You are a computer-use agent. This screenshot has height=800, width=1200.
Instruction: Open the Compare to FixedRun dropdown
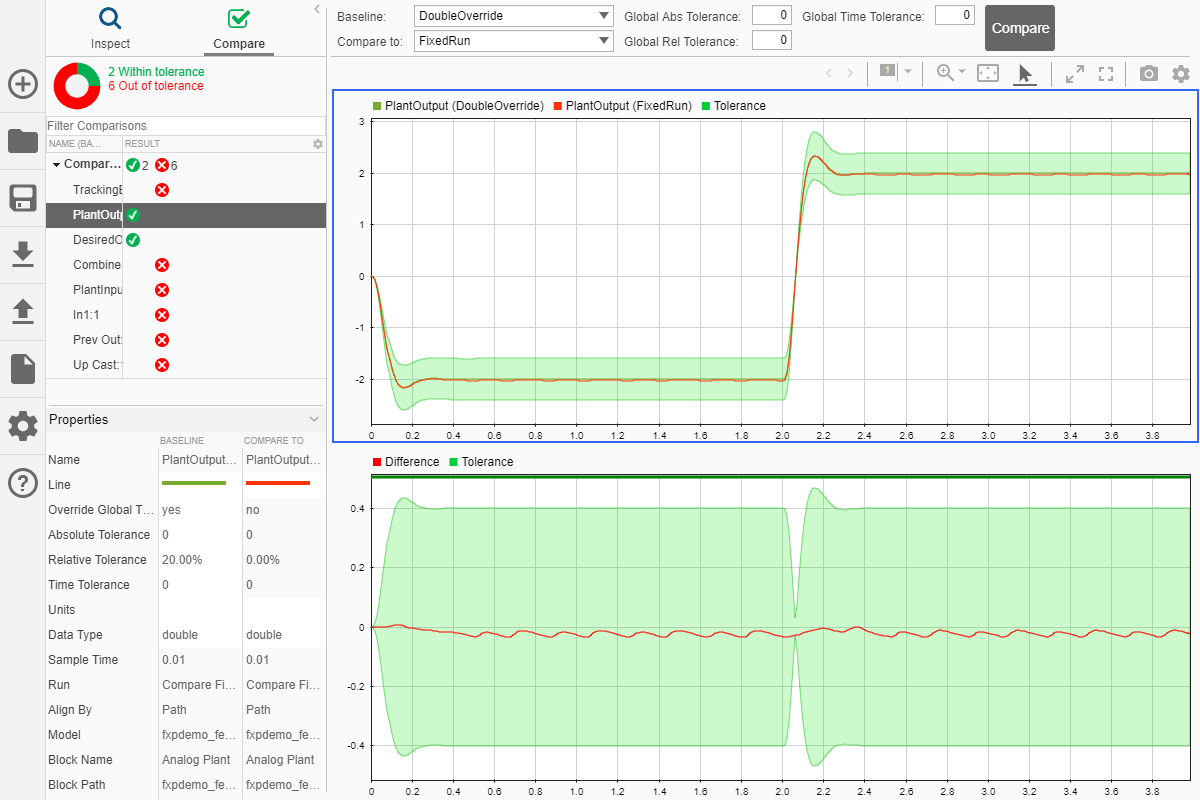coord(514,41)
